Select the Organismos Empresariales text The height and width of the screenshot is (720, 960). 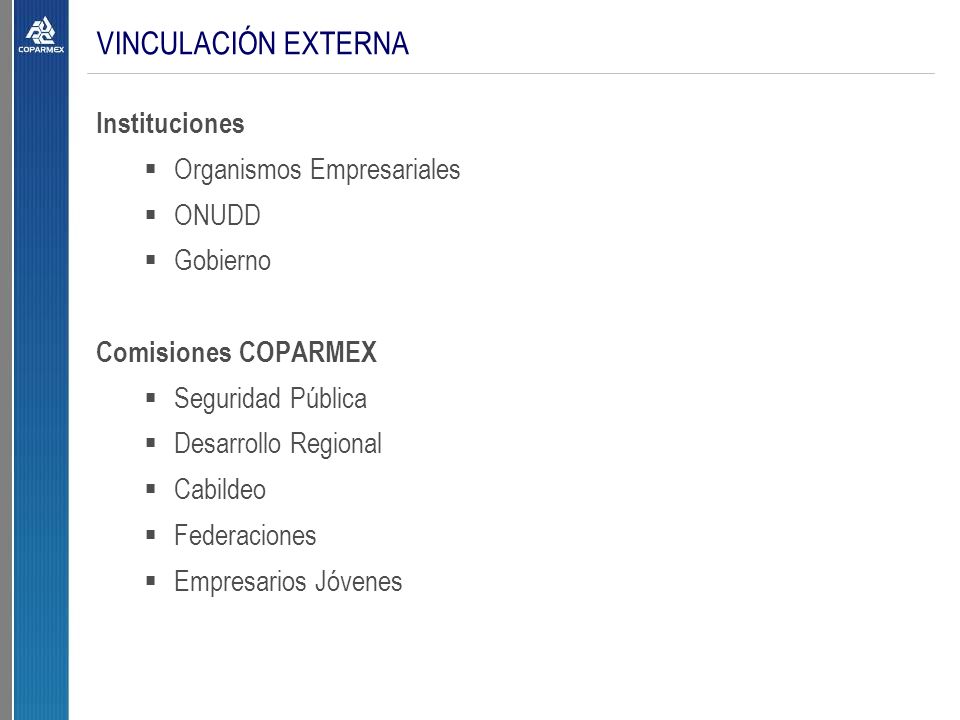[317, 170]
